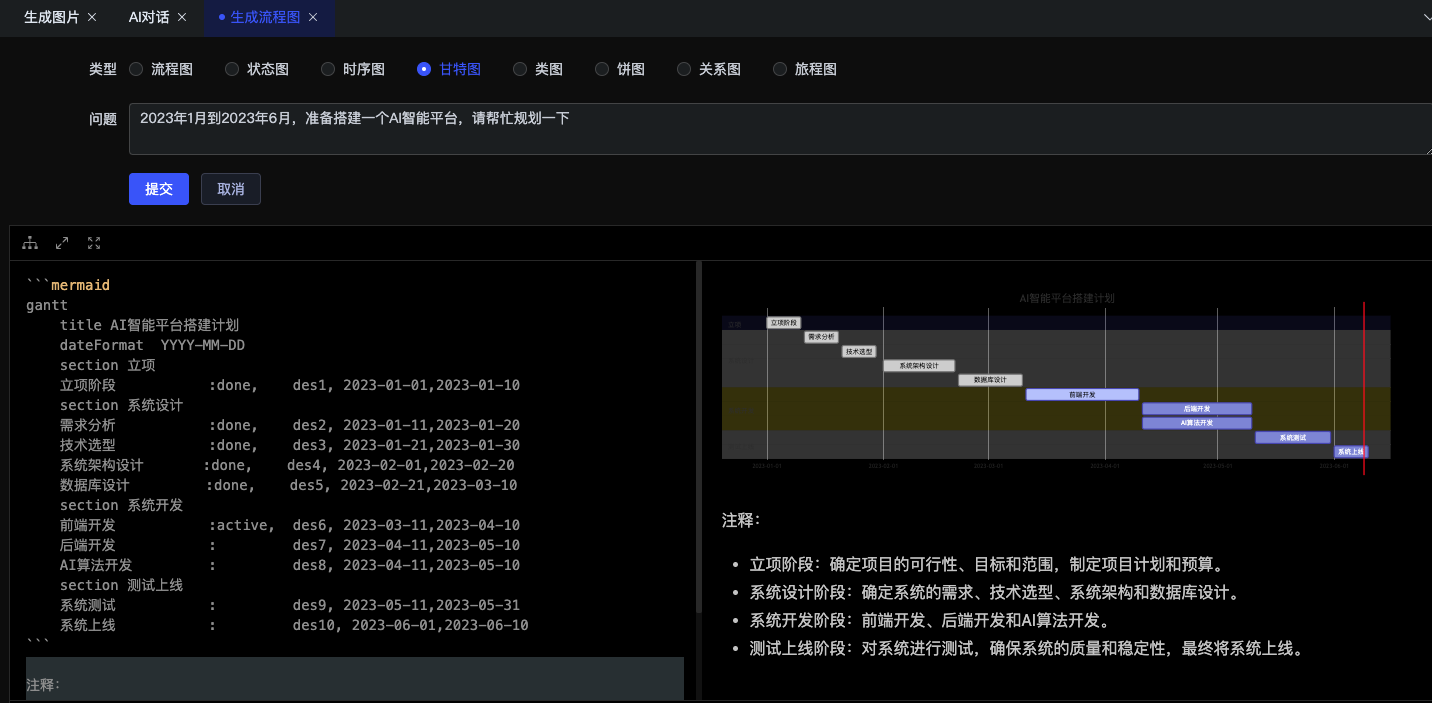Open the AI对话 tab
This screenshot has width=1432, height=703.
click(x=148, y=17)
